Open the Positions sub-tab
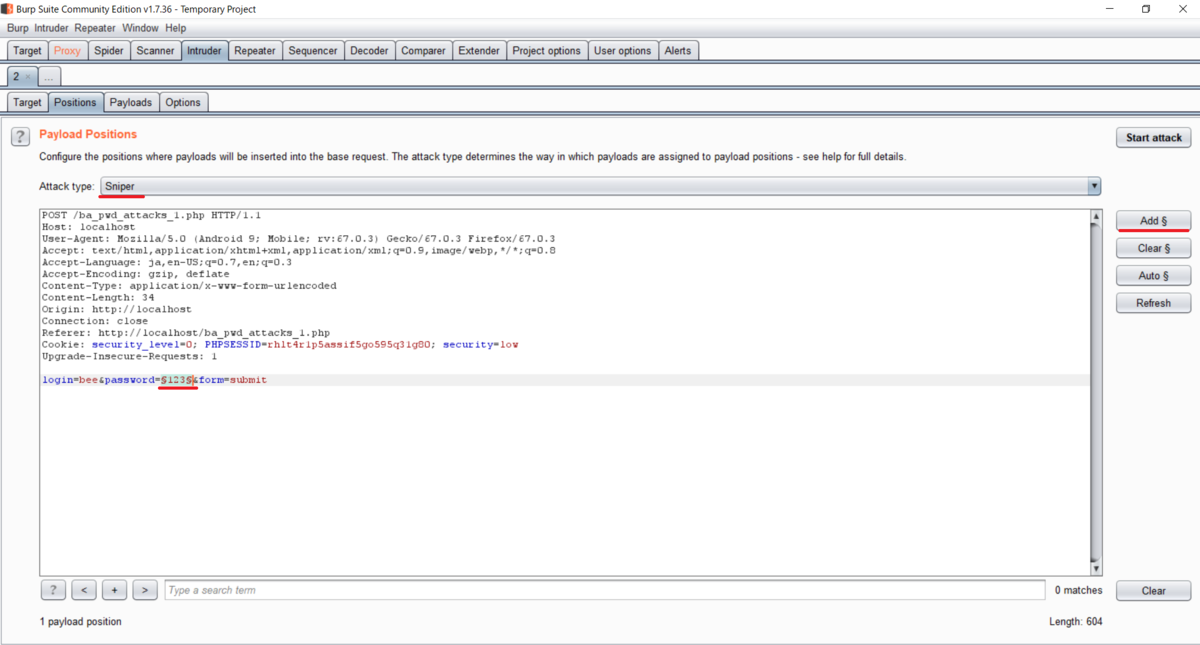The width and height of the screenshot is (1200, 645). (75, 102)
